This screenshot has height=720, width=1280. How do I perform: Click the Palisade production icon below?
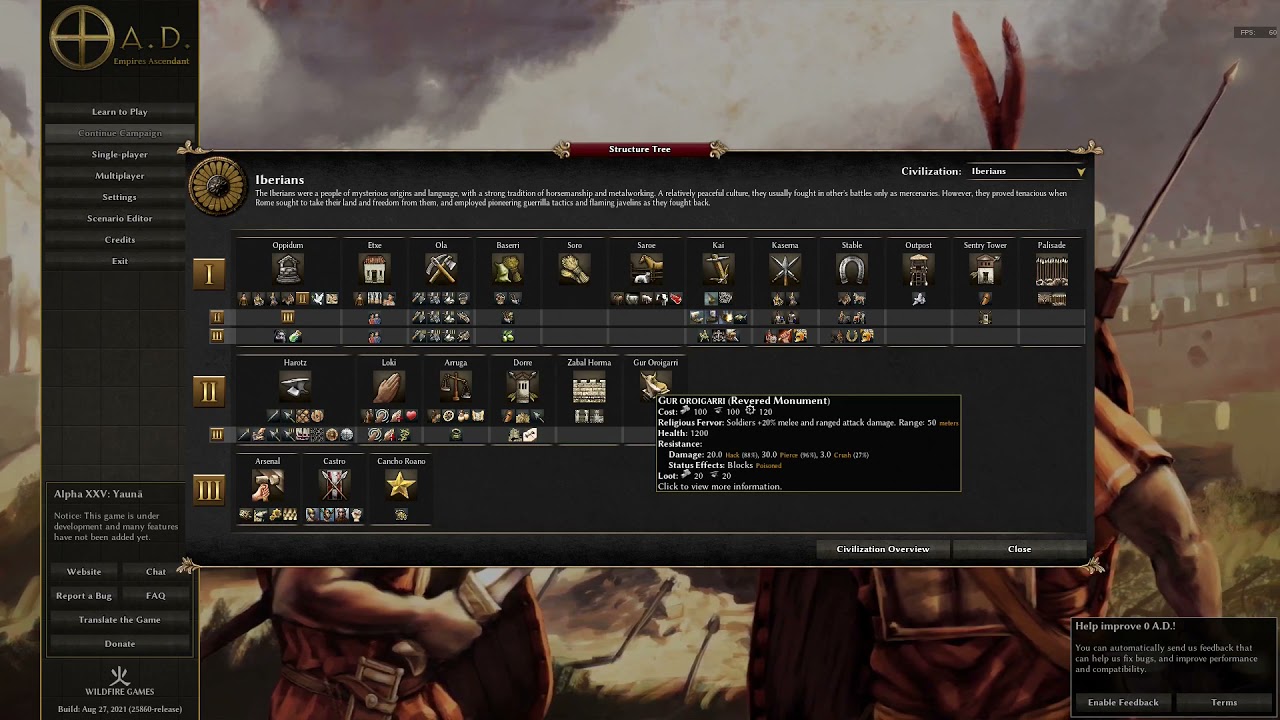pos(1052,299)
